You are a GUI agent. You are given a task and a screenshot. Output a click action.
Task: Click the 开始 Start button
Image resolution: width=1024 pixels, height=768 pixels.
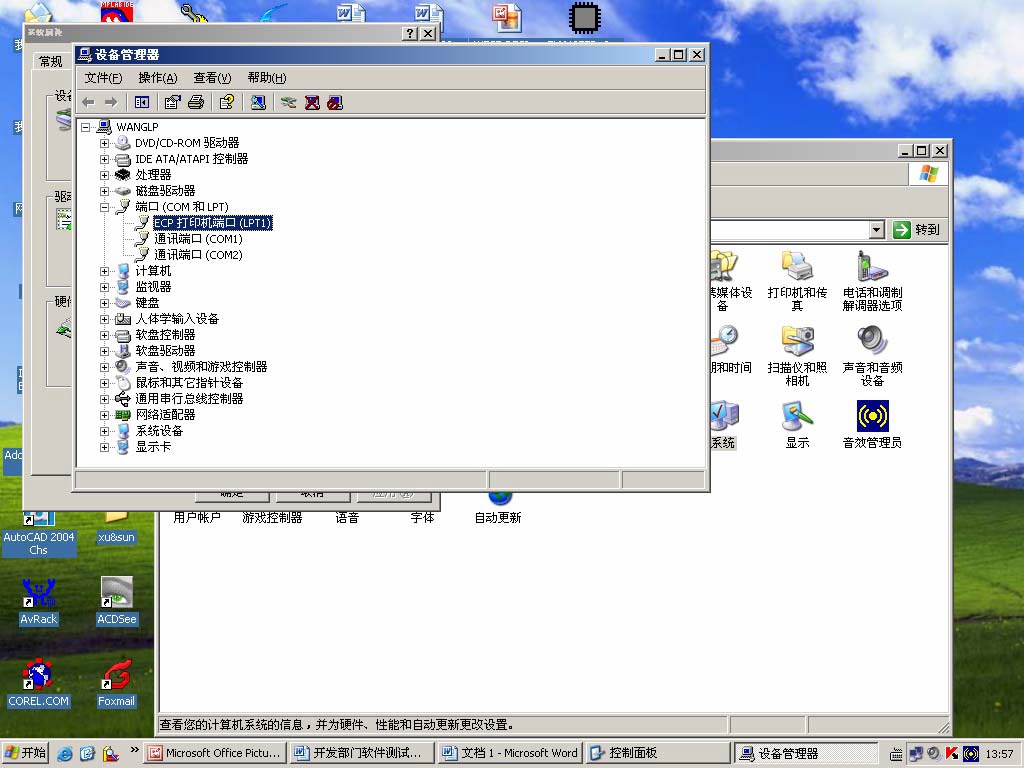click(x=25, y=753)
